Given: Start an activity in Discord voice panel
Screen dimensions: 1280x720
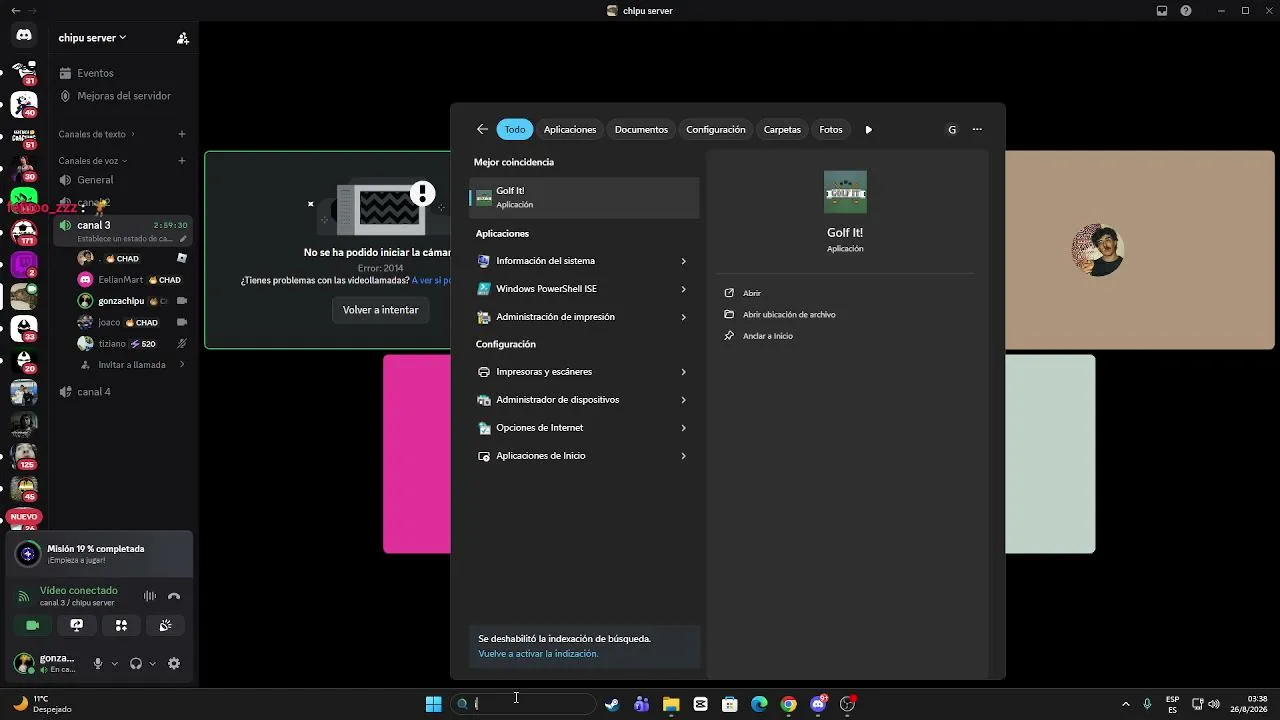Looking at the screenshot, I should [121, 625].
